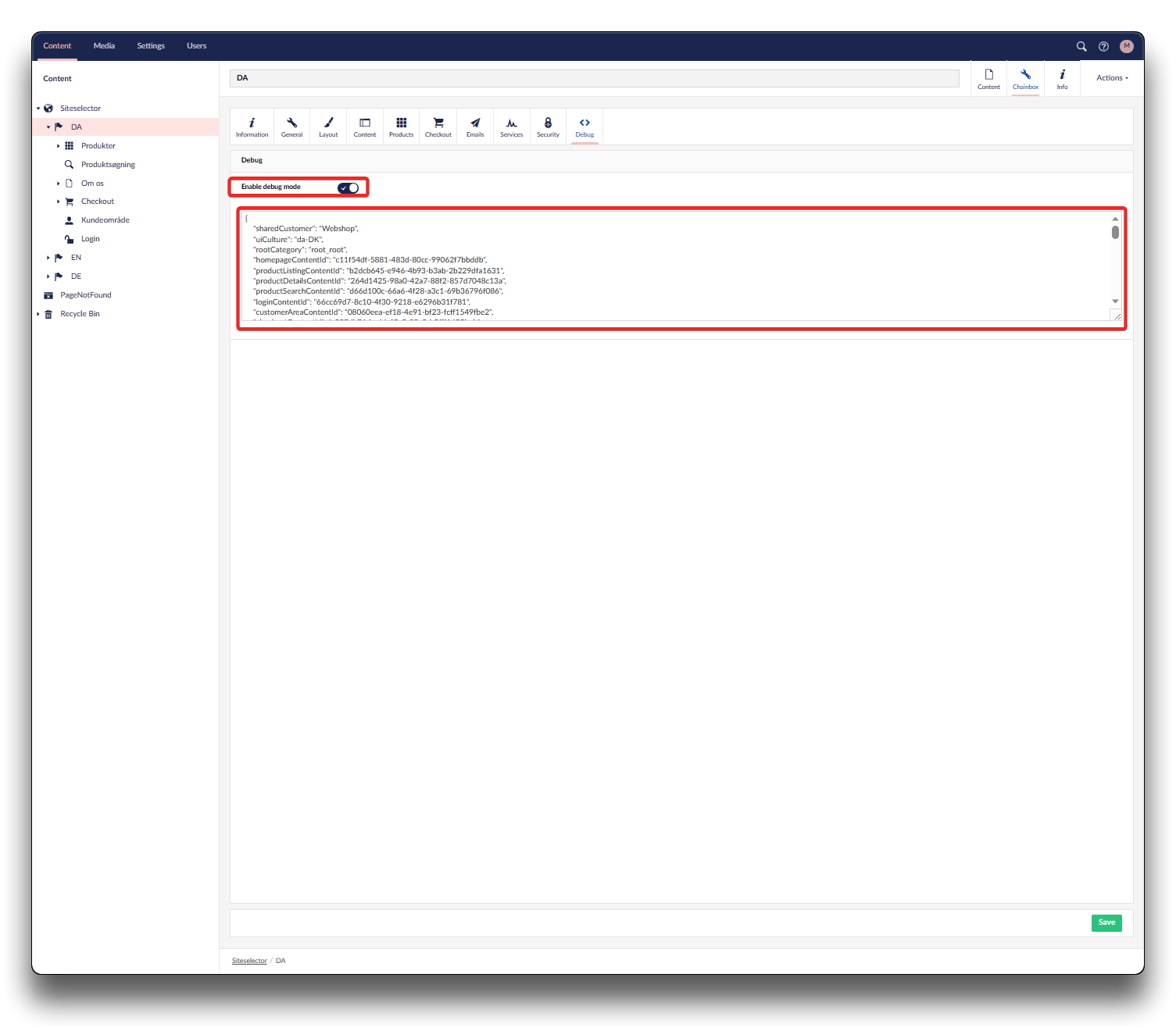Go to the Settings section
Image resolution: width=1176 pixels, height=1031 pixels.
151,46
